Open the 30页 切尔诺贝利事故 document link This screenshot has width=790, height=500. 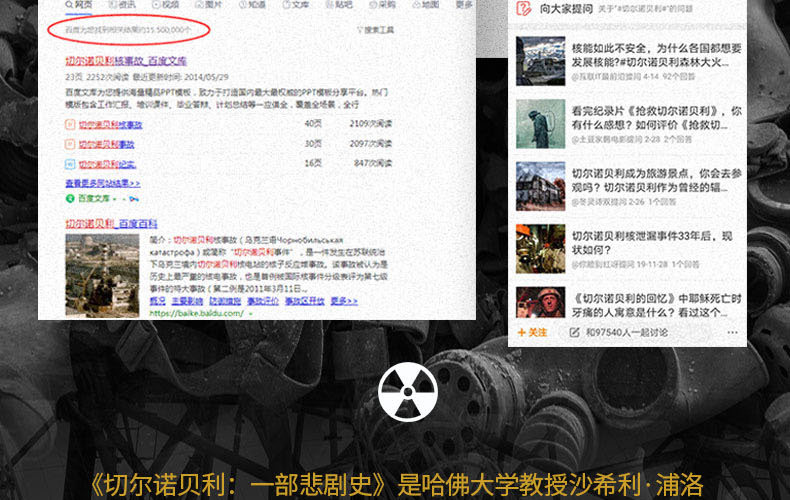pyautogui.click(x=106, y=144)
